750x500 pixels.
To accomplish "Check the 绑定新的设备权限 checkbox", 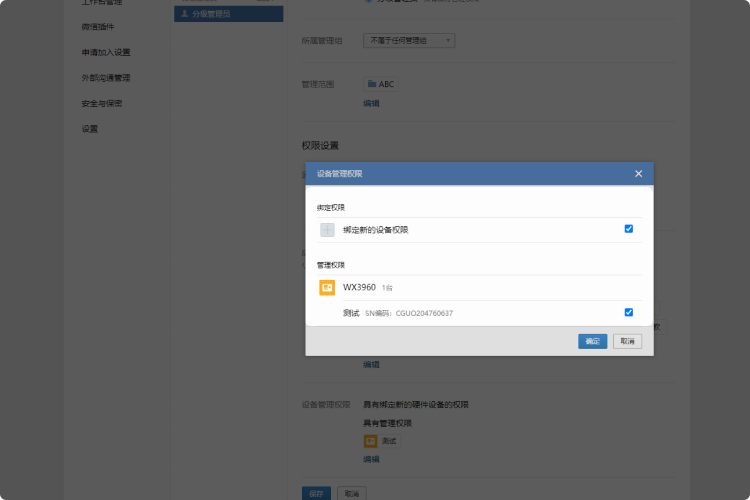I will click(629, 229).
